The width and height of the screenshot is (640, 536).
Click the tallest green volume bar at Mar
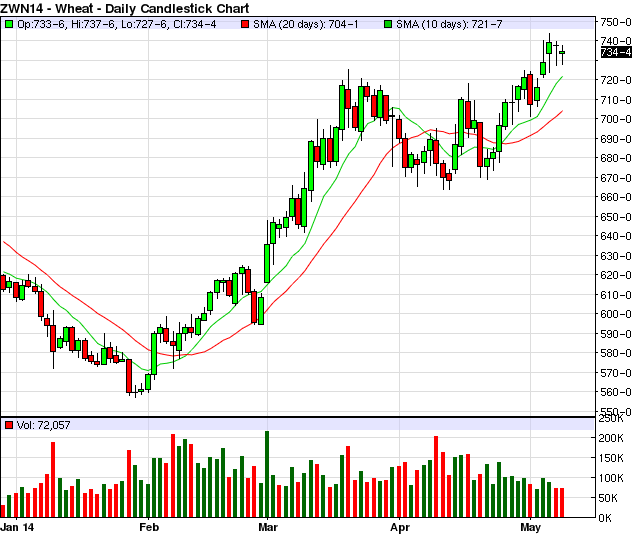pos(267,474)
